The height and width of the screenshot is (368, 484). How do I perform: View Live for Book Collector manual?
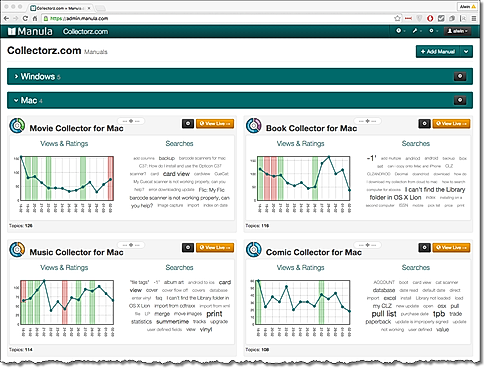[451, 124]
